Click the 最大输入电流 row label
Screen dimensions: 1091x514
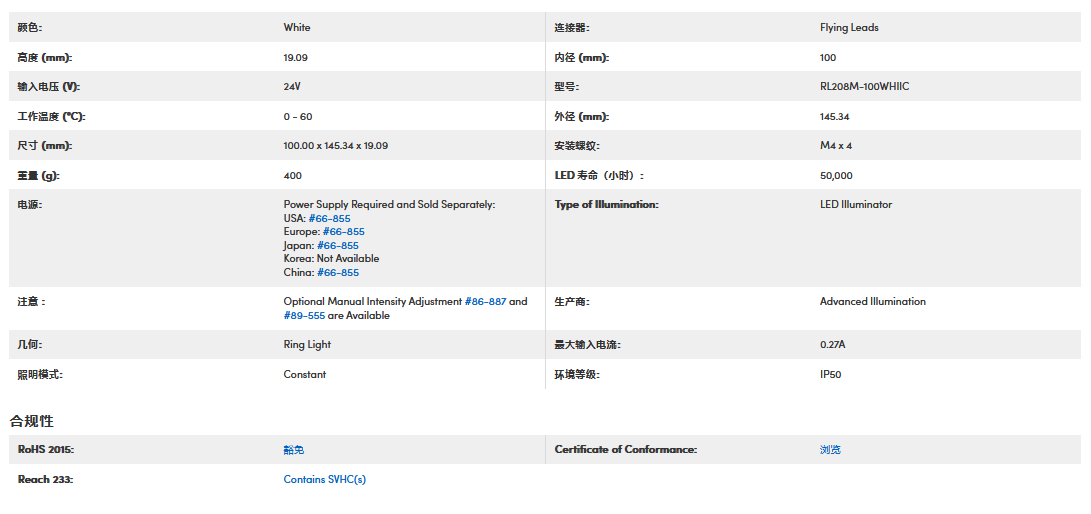[587, 345]
